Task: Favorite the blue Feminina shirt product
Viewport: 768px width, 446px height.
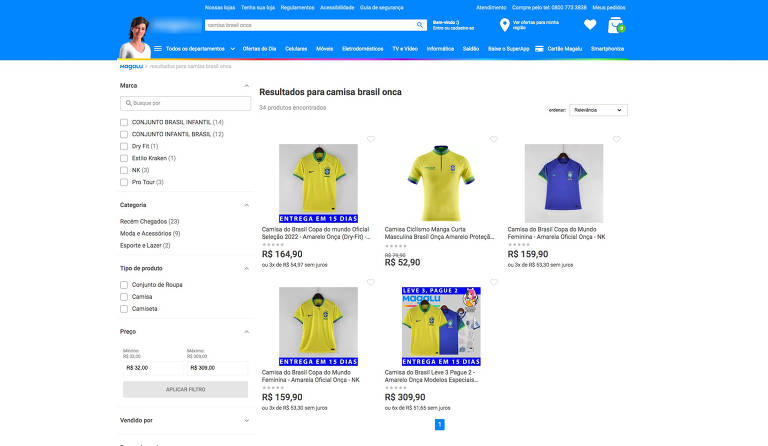Action: [617, 139]
